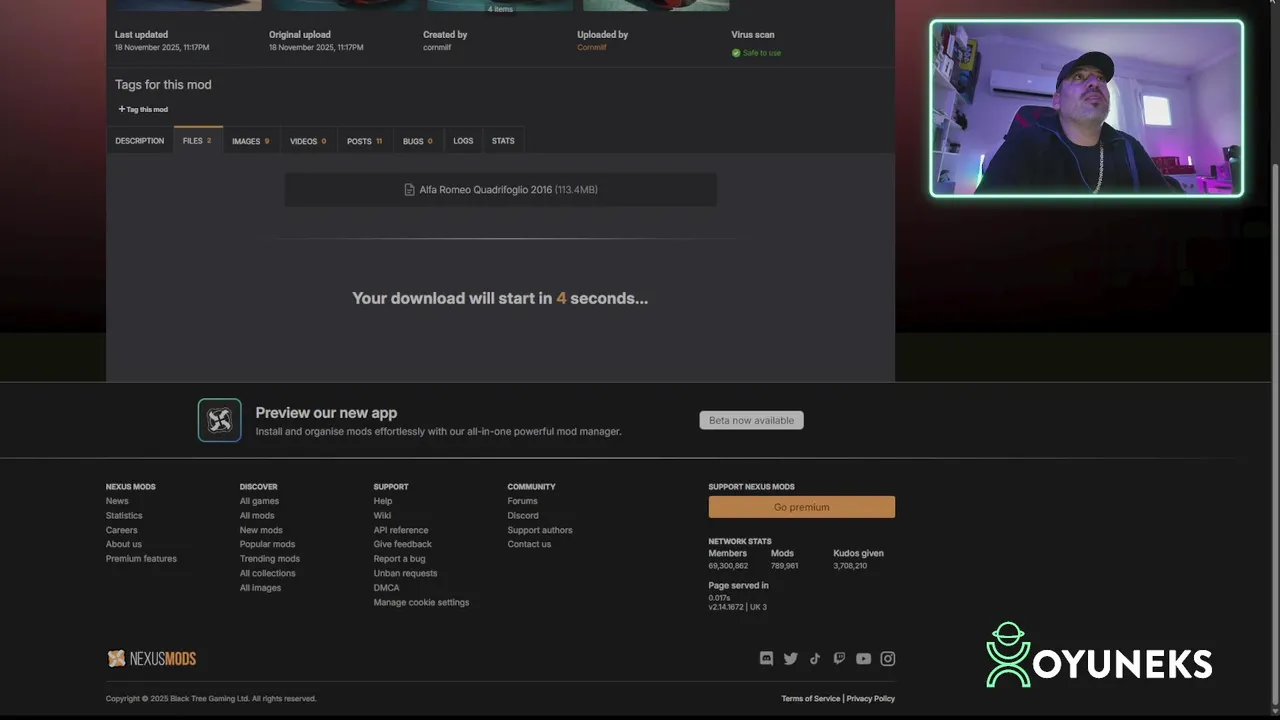Open the Careers footer link
Image resolution: width=1280 pixels, height=720 pixels.
point(122,530)
